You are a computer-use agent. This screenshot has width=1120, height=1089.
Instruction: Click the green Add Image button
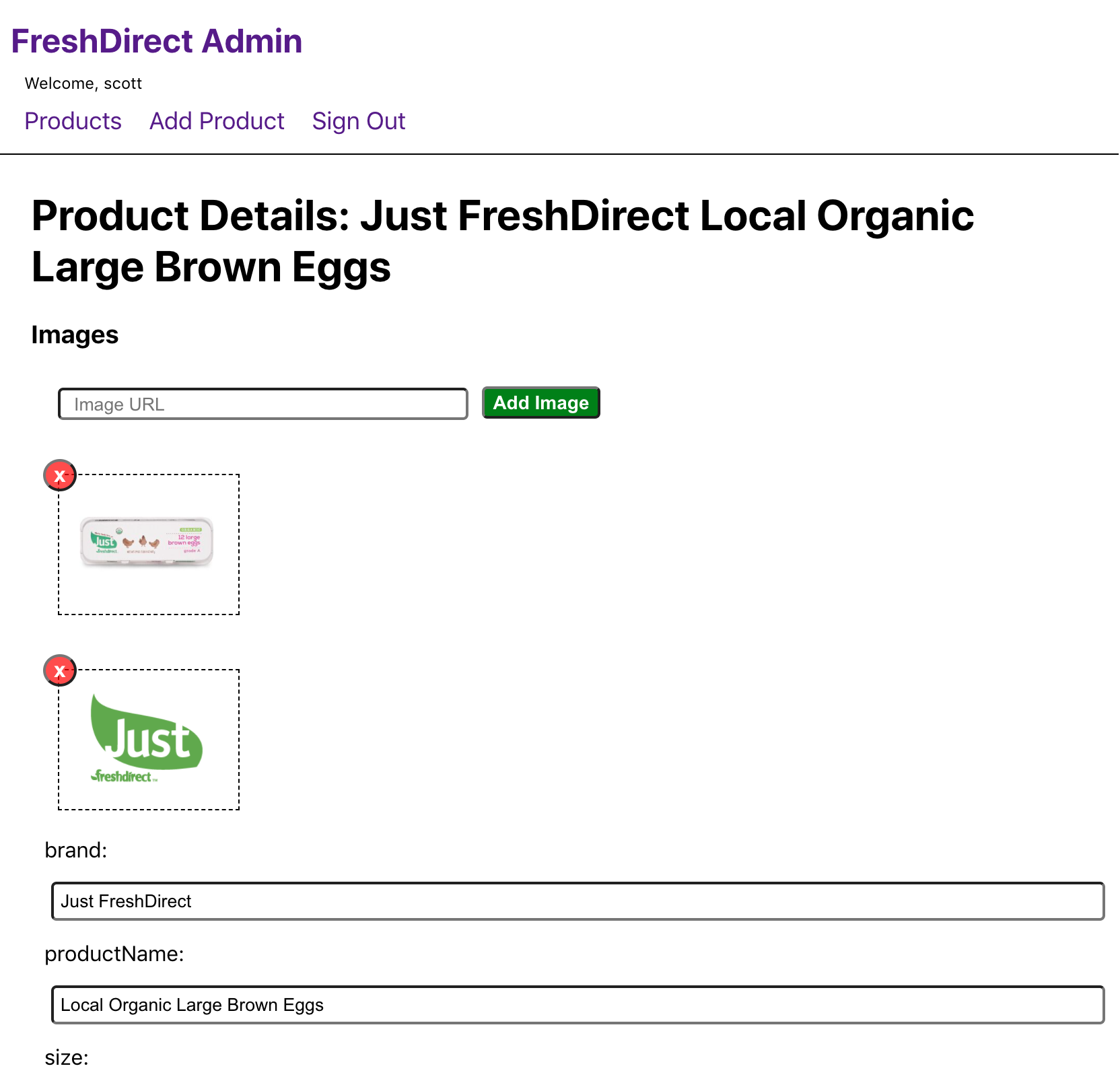pyautogui.click(x=541, y=402)
